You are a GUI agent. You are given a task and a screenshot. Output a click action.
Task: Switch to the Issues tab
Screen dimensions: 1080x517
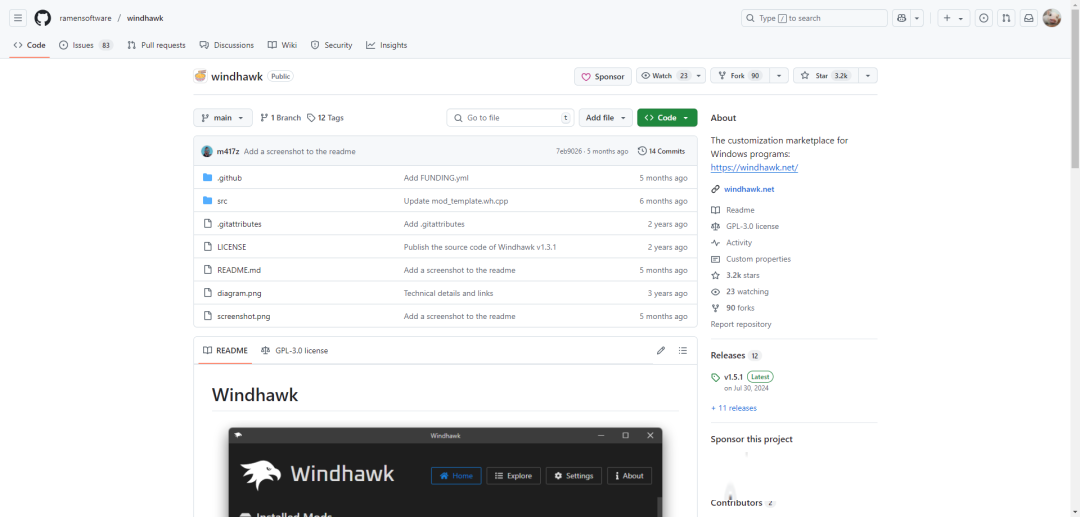coord(86,45)
